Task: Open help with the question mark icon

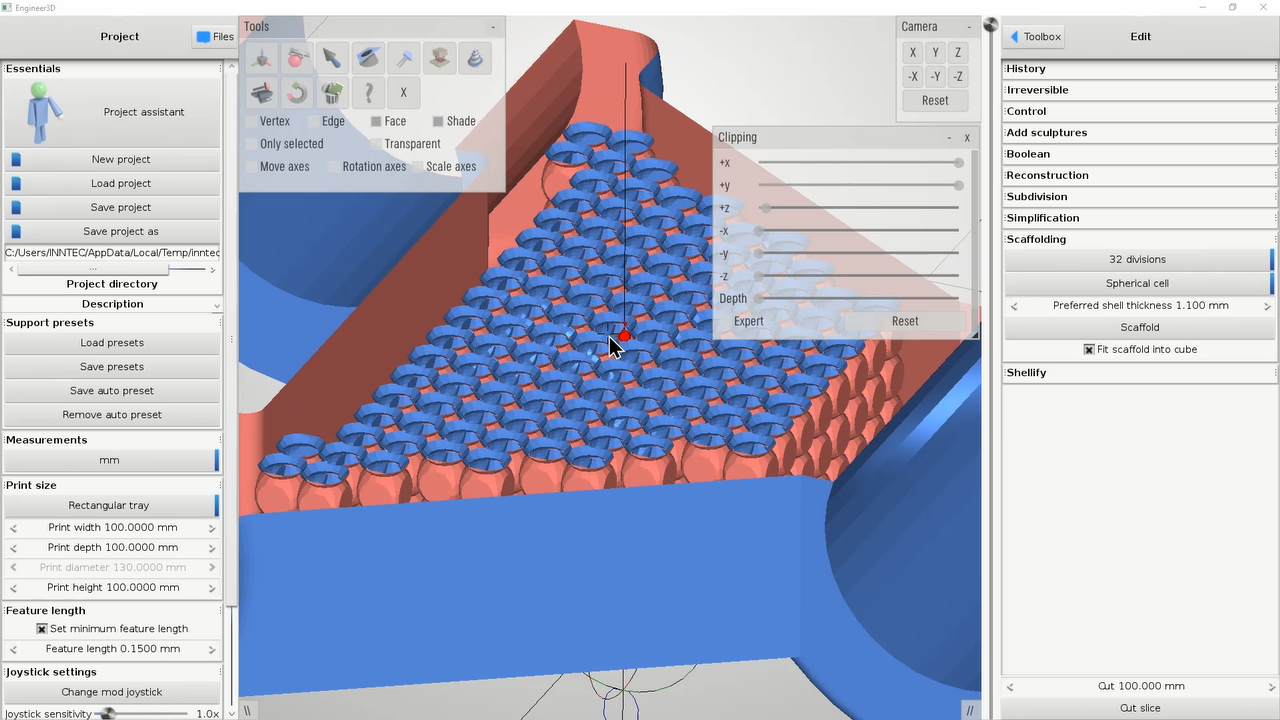Action: pyautogui.click(x=369, y=93)
